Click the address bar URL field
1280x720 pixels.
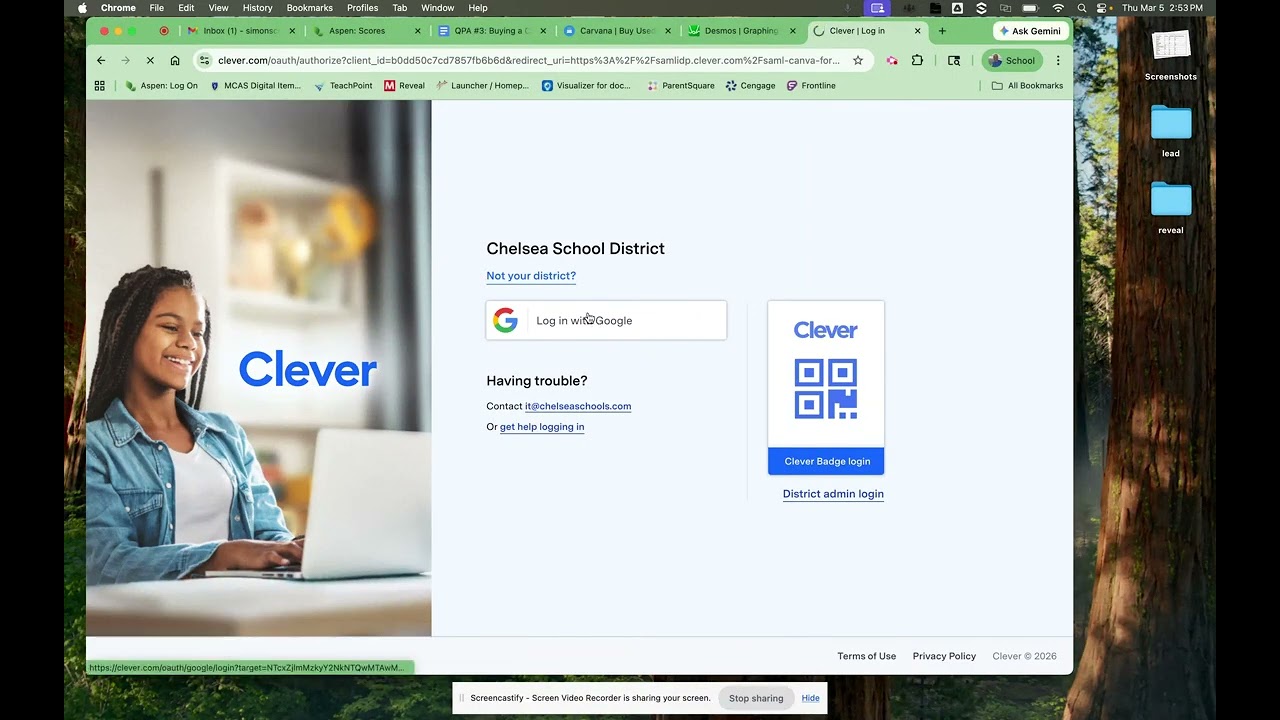(x=529, y=60)
